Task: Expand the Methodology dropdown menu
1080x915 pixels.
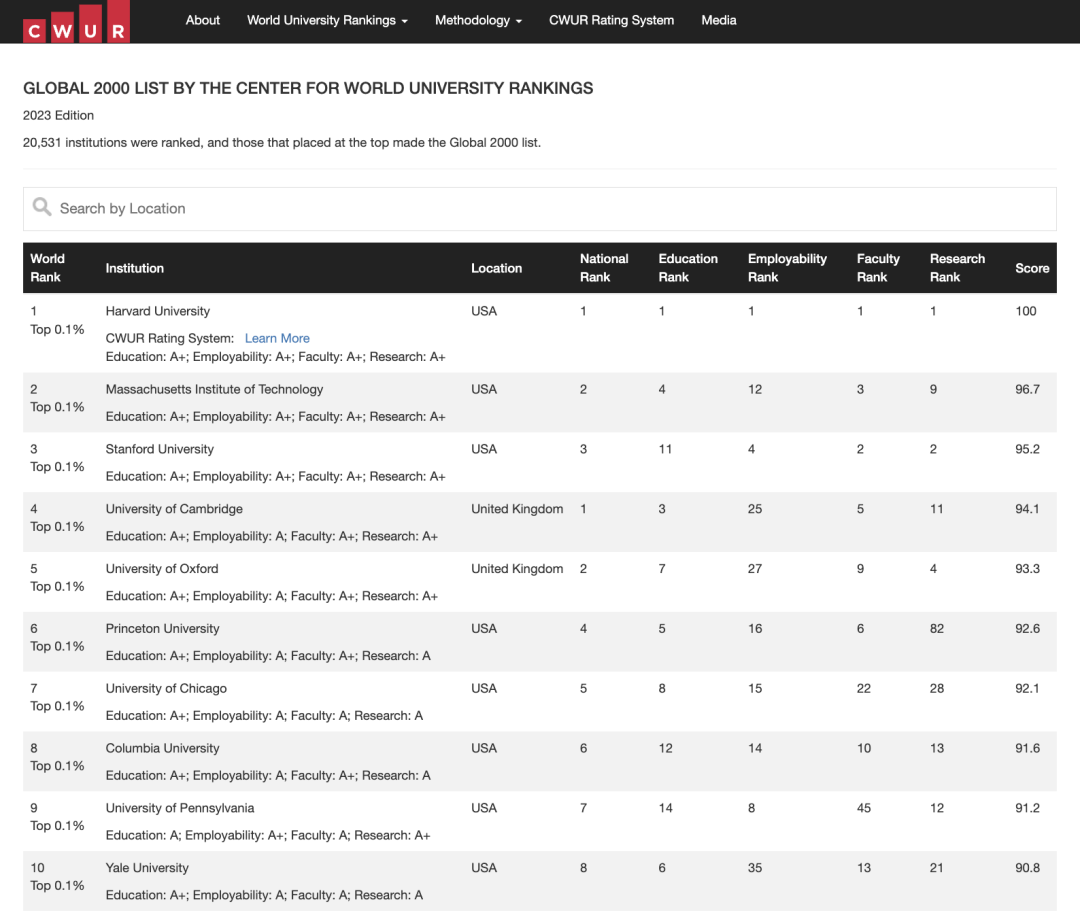Action: (x=478, y=20)
